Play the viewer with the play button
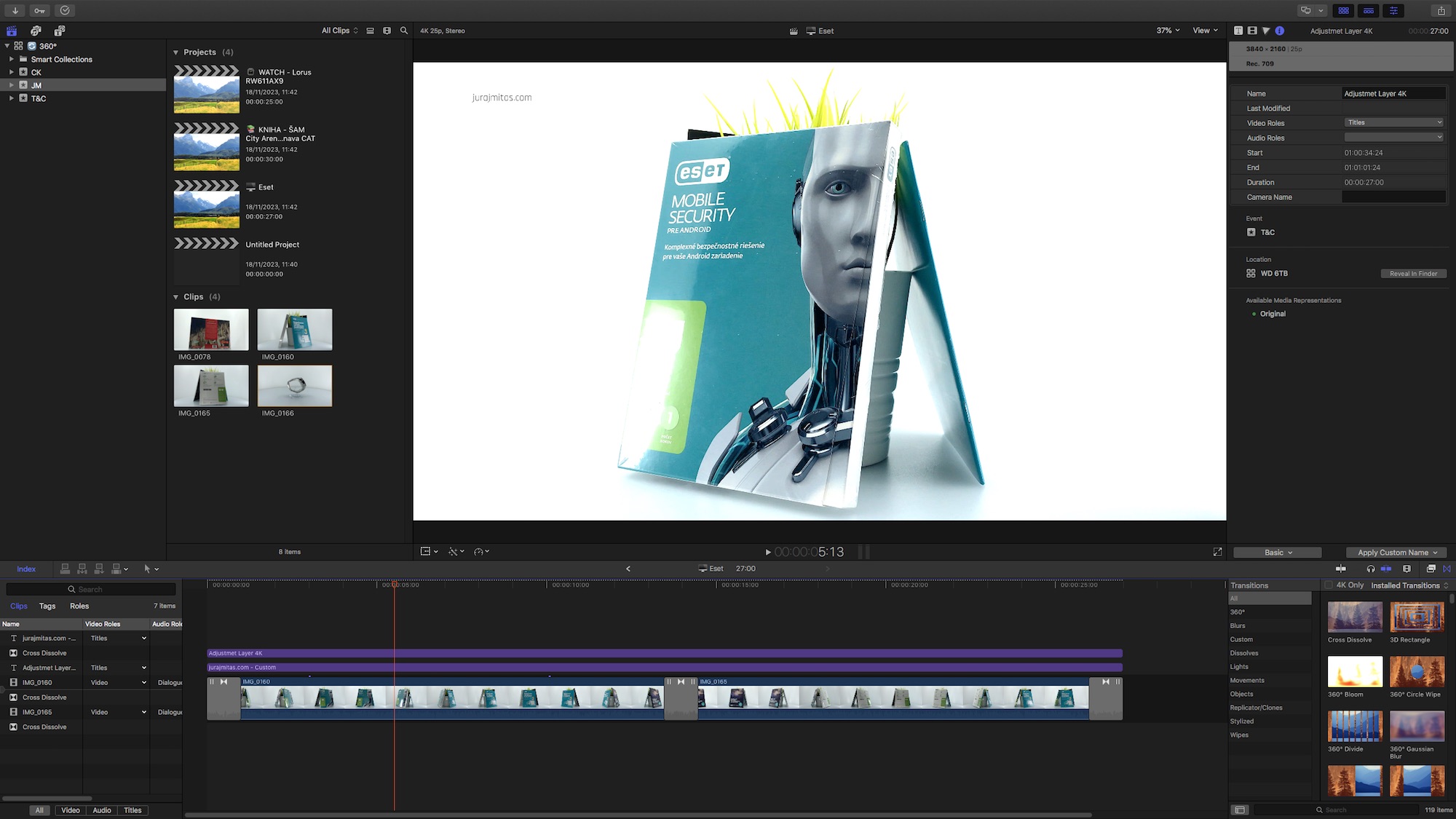 [x=768, y=552]
